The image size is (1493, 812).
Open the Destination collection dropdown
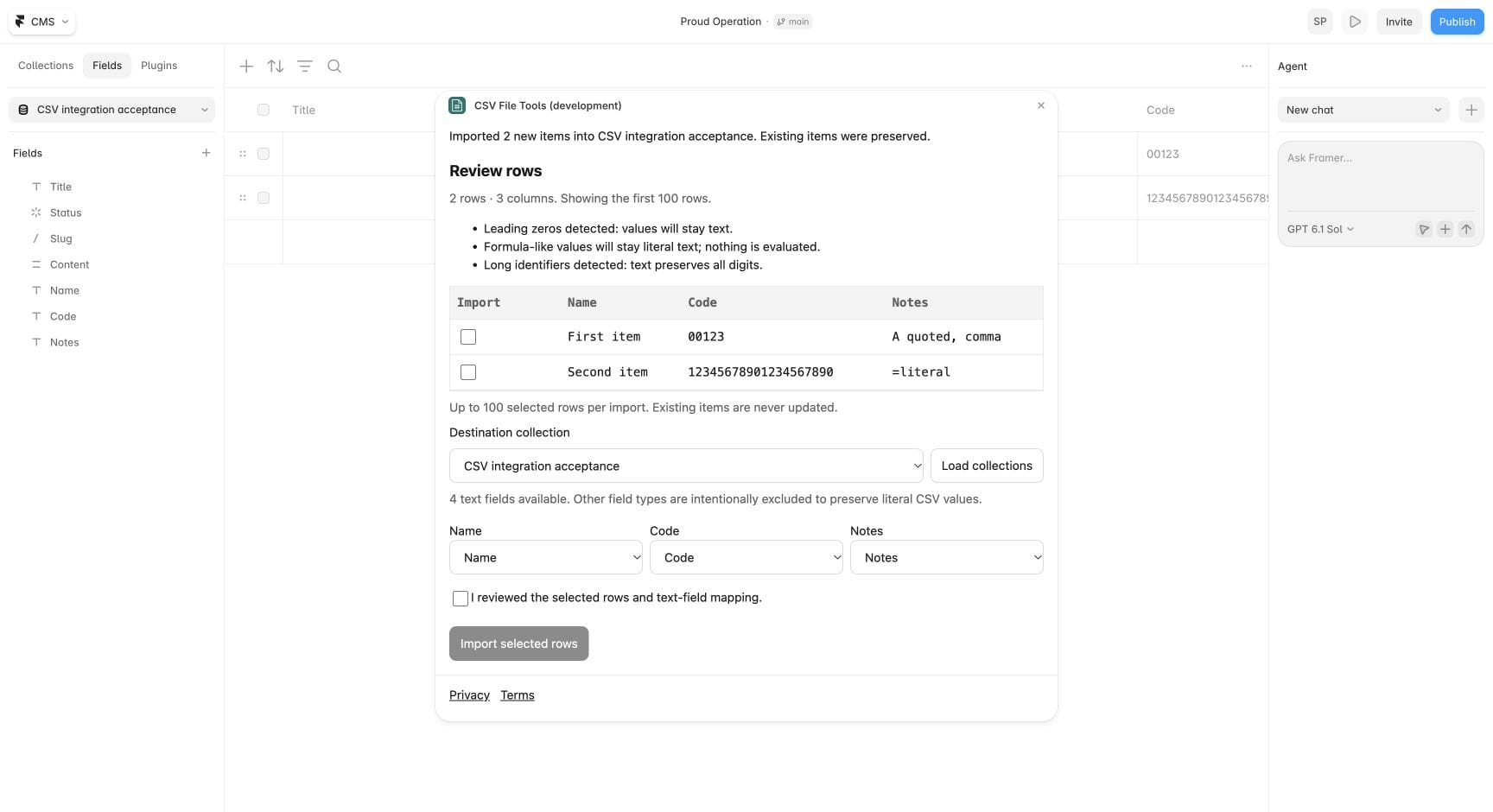(x=686, y=466)
